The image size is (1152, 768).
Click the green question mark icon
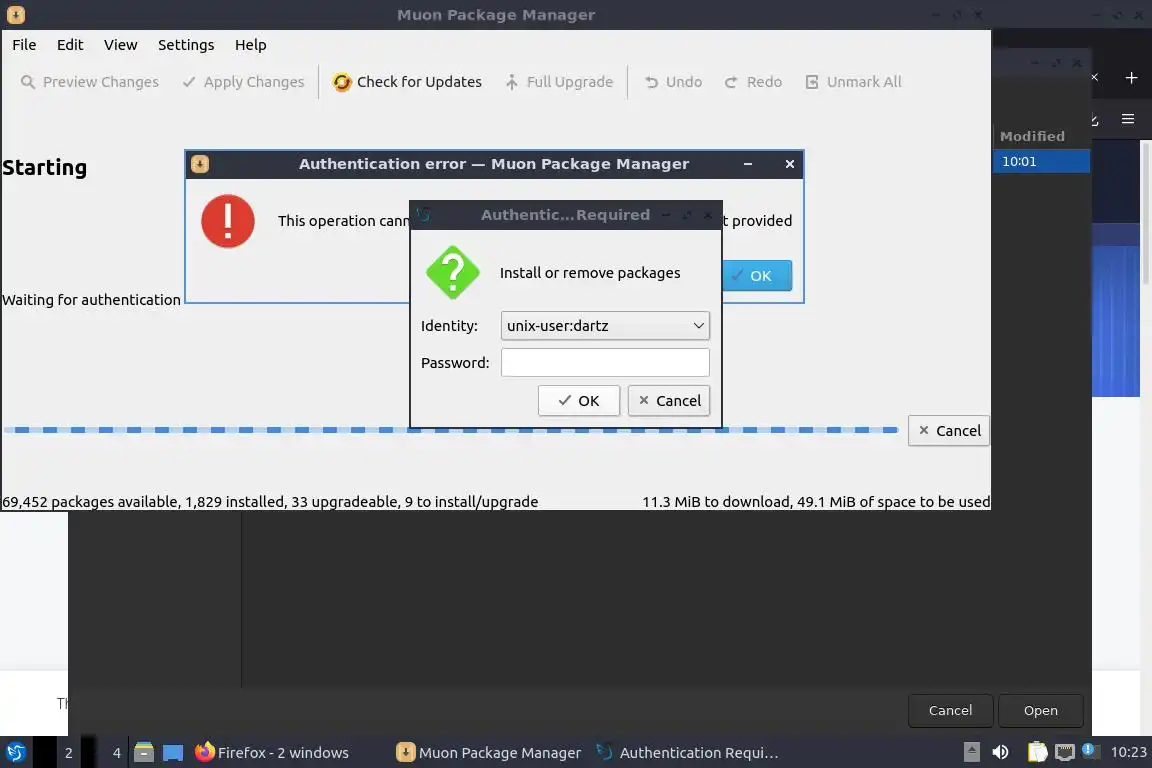point(453,273)
